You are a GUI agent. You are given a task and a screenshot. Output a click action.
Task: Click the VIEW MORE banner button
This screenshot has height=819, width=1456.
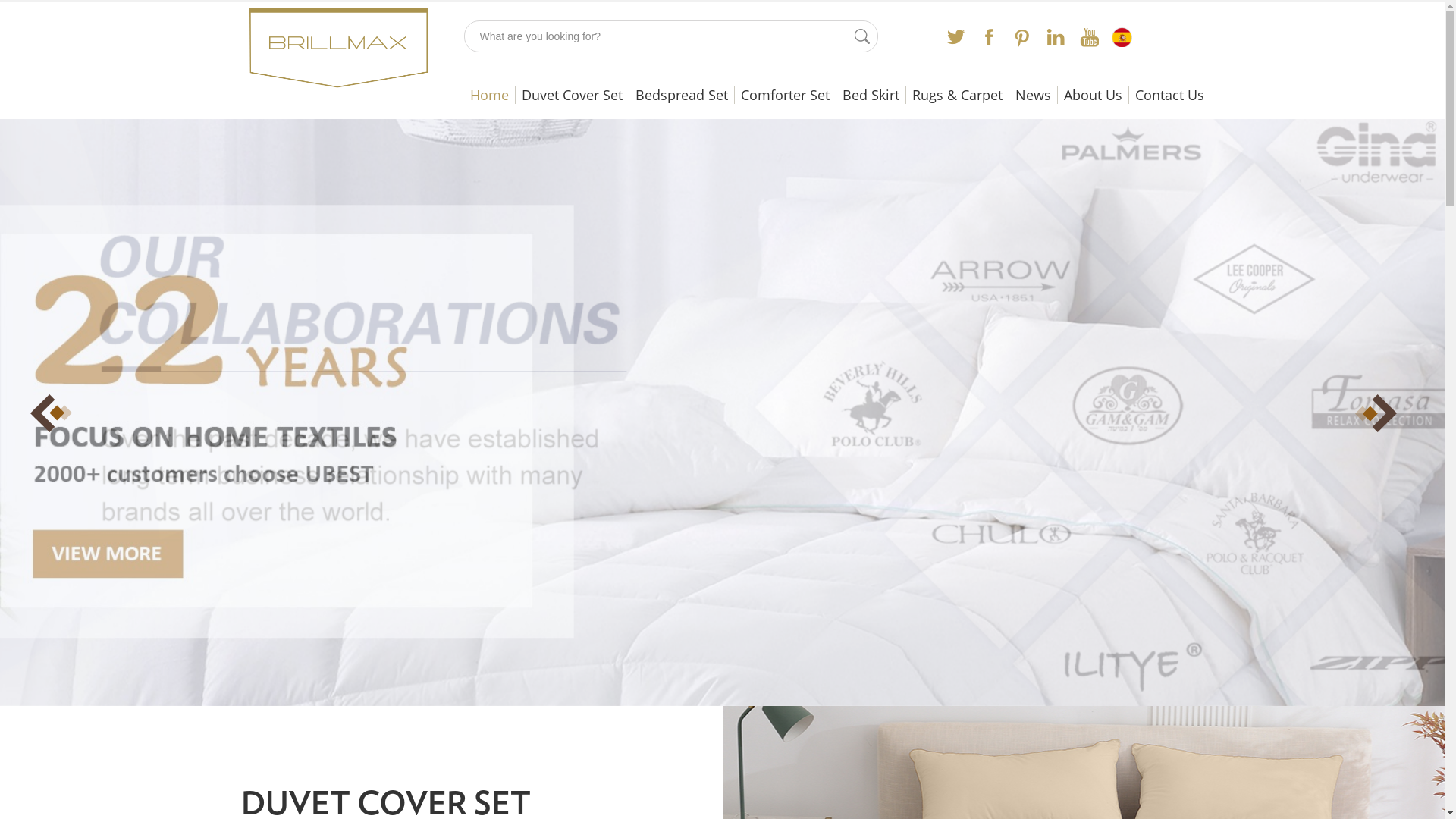click(108, 554)
